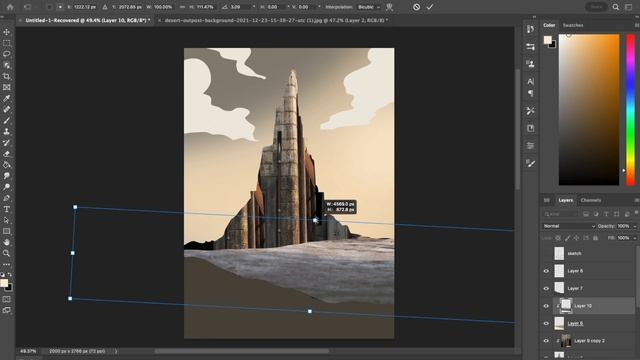The height and width of the screenshot is (360, 640).
Task: Select the Untitled-1-Recovered document tab
Action: 87,20
